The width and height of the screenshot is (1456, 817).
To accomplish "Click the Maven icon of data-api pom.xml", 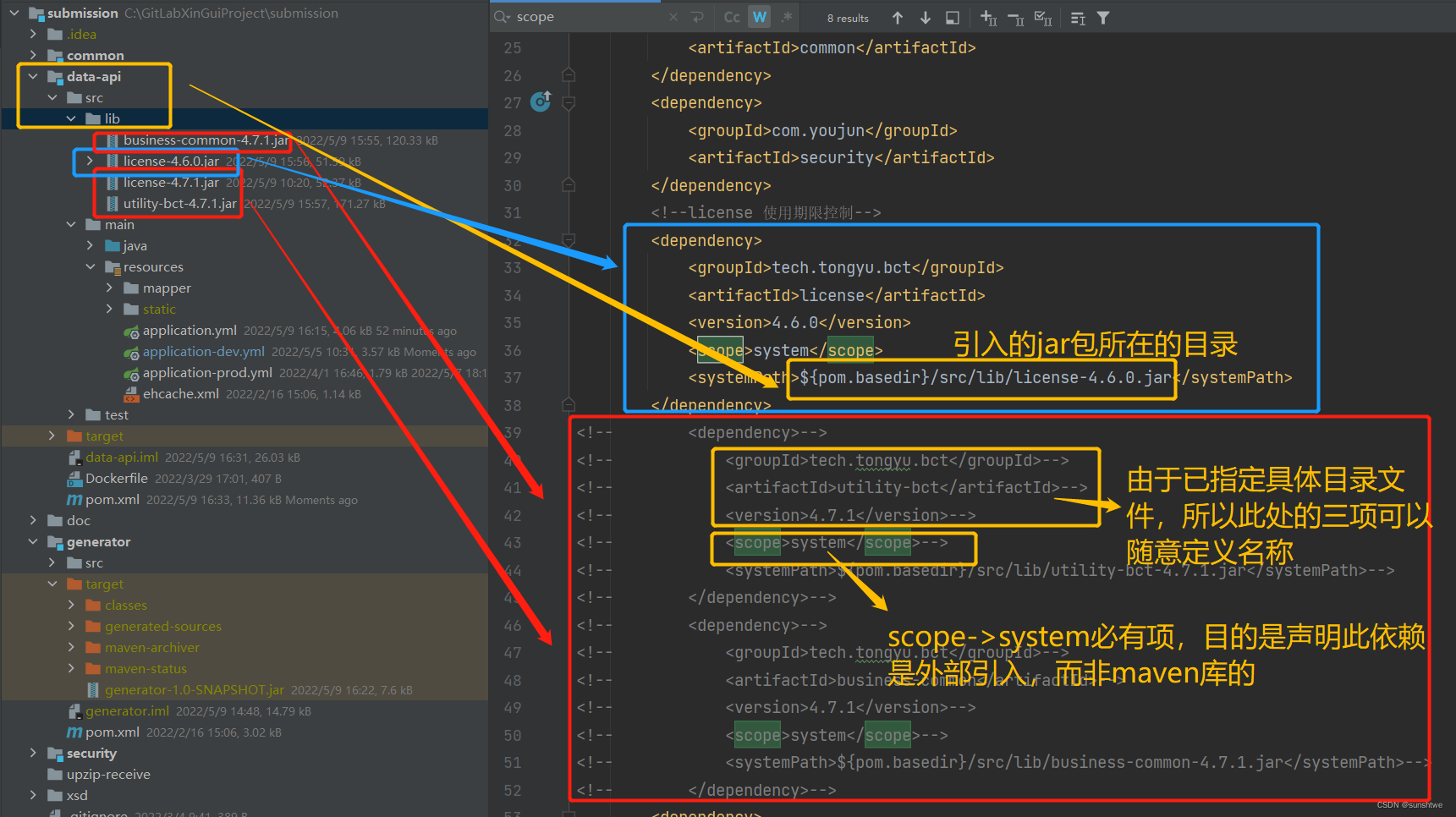I will [74, 500].
